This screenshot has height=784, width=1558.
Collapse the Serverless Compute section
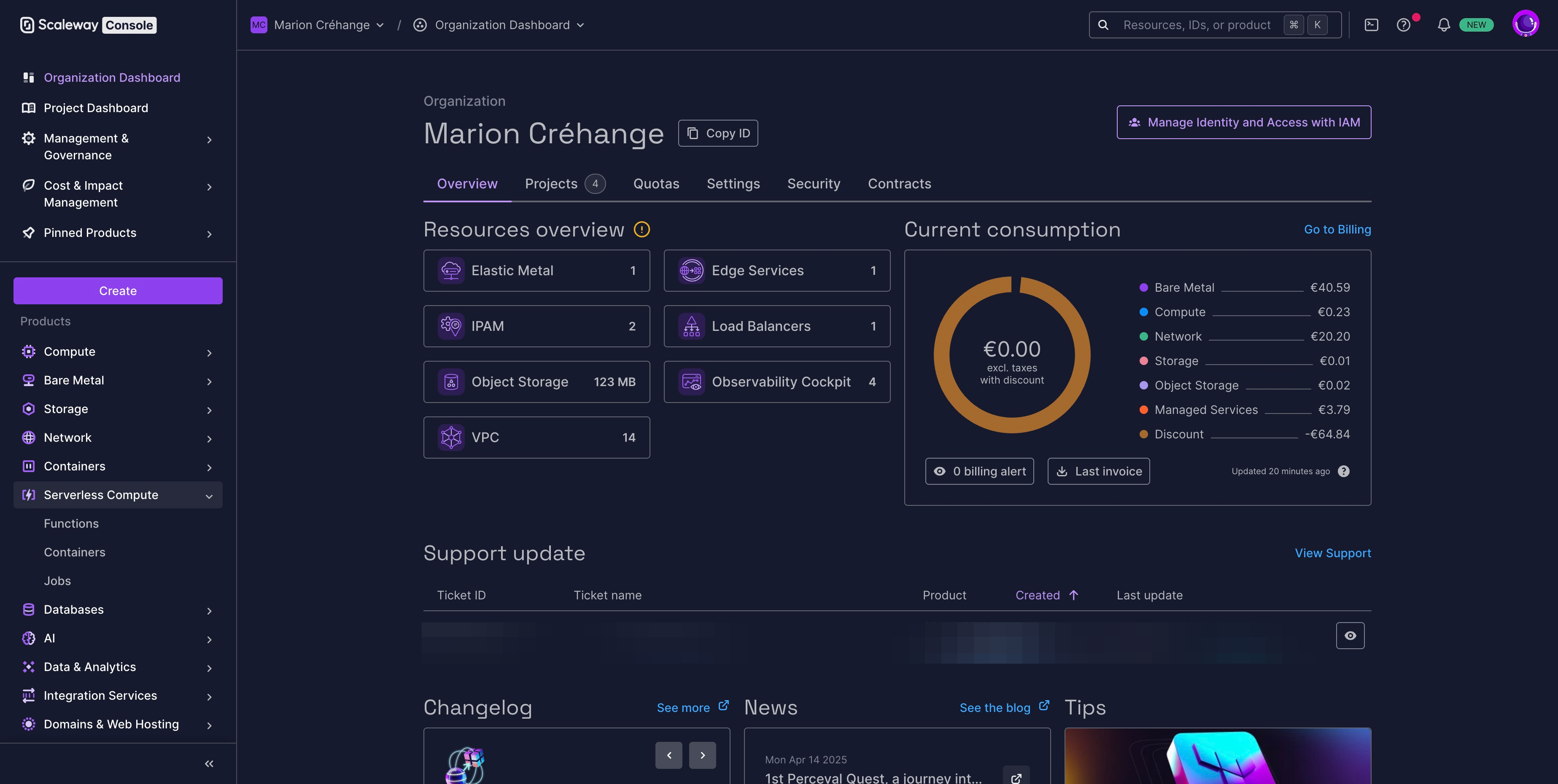(118, 495)
